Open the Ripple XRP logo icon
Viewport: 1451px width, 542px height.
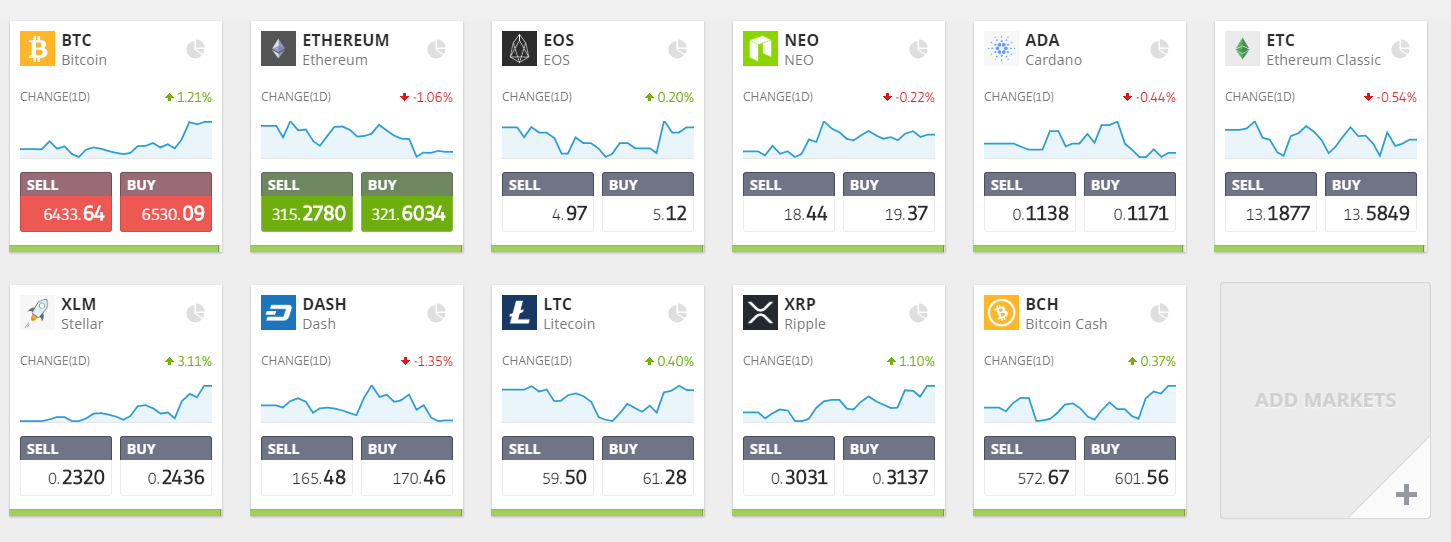click(760, 313)
